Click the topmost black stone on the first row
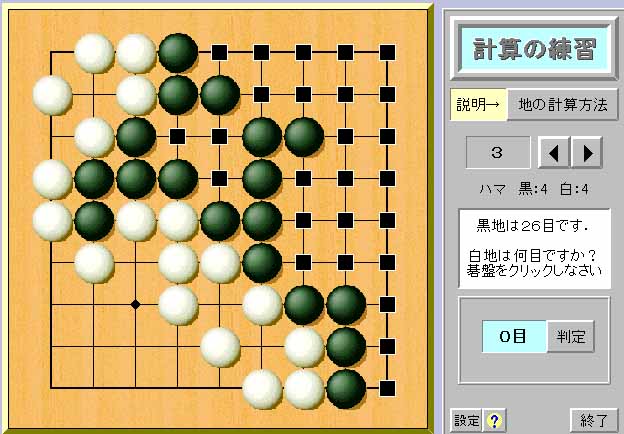624x434 pixels. pos(178,53)
